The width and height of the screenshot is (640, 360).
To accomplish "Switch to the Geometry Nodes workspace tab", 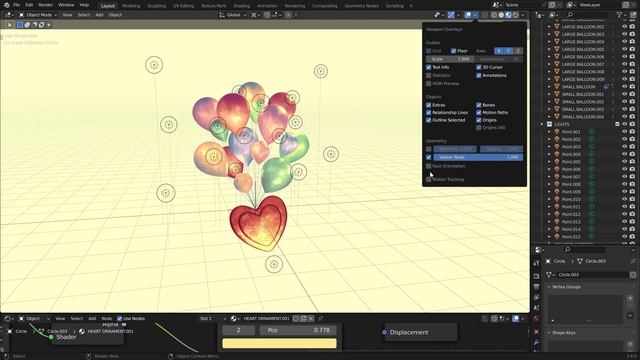I will (362, 6).
